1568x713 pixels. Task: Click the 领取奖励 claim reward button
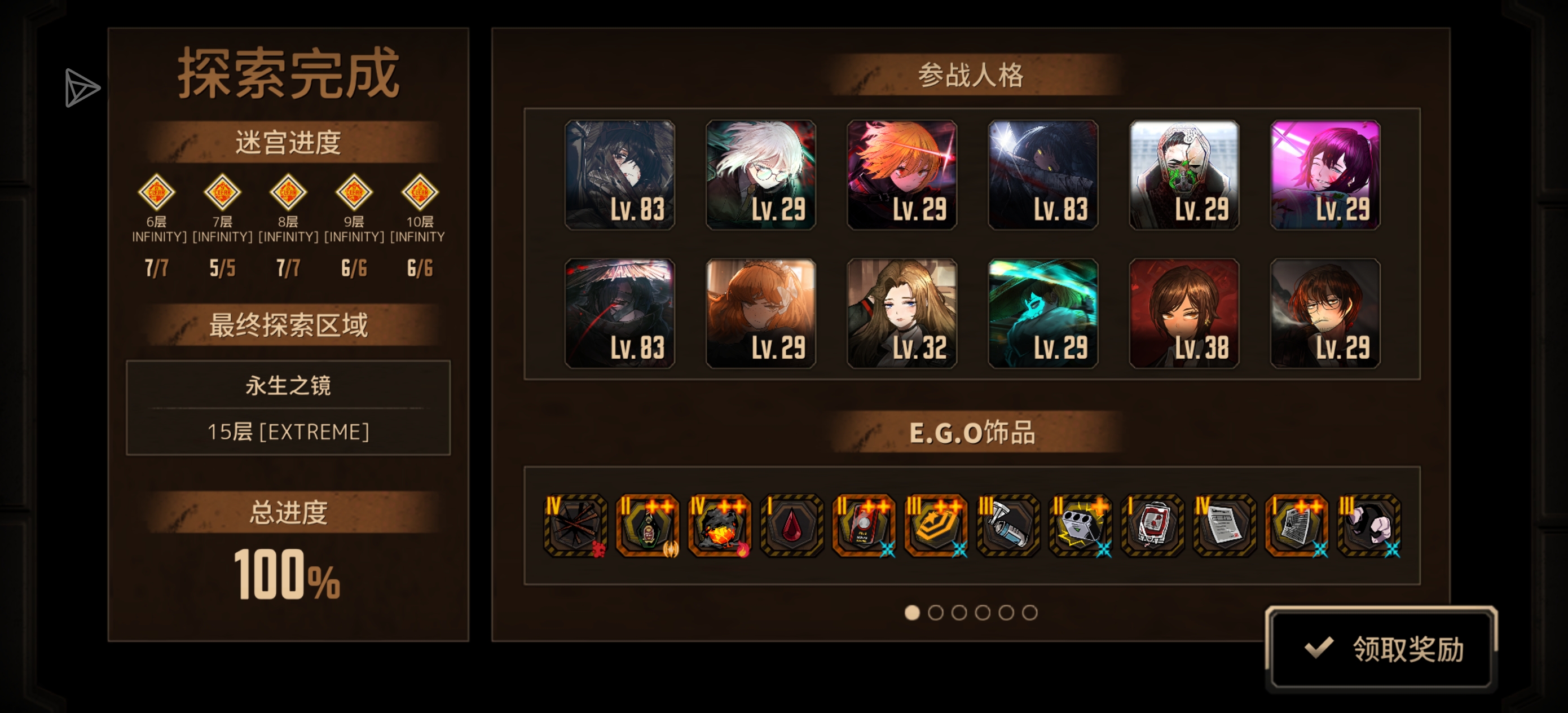point(1381,649)
